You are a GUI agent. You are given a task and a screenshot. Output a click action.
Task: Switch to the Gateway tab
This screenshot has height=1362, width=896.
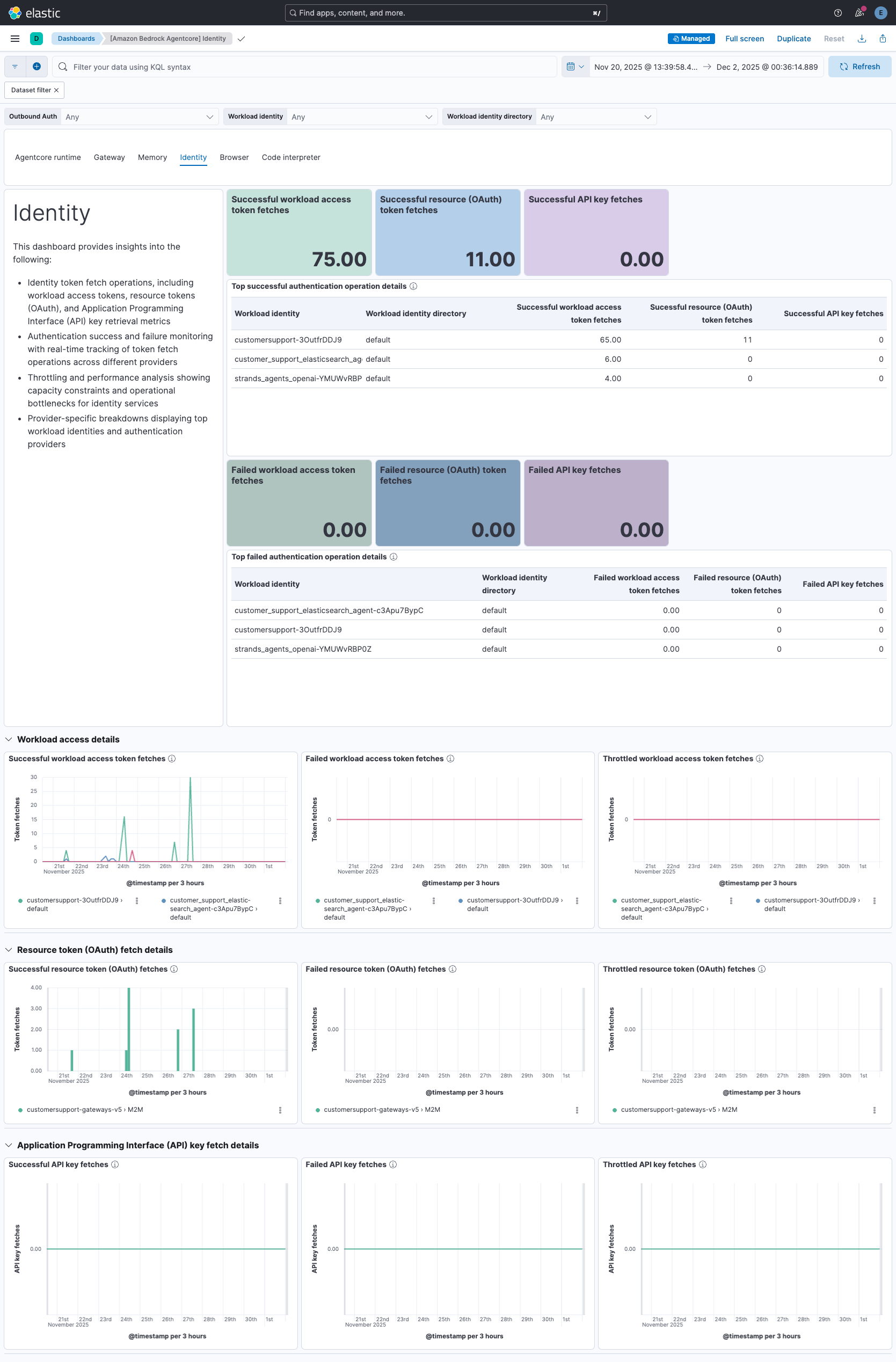[x=110, y=157]
